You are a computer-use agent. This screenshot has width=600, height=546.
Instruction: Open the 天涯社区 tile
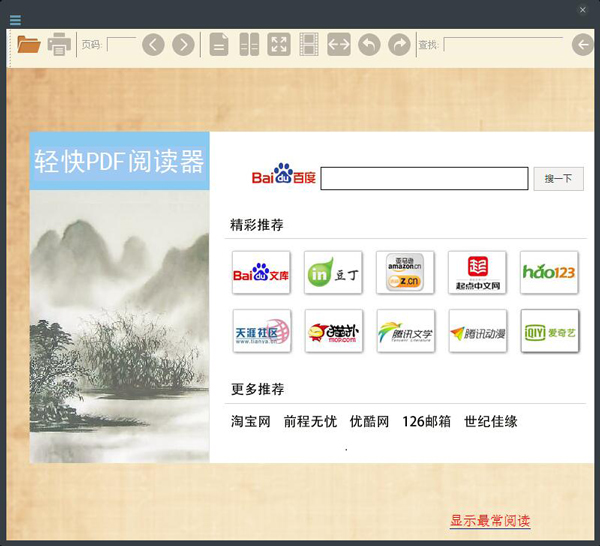pos(262,331)
